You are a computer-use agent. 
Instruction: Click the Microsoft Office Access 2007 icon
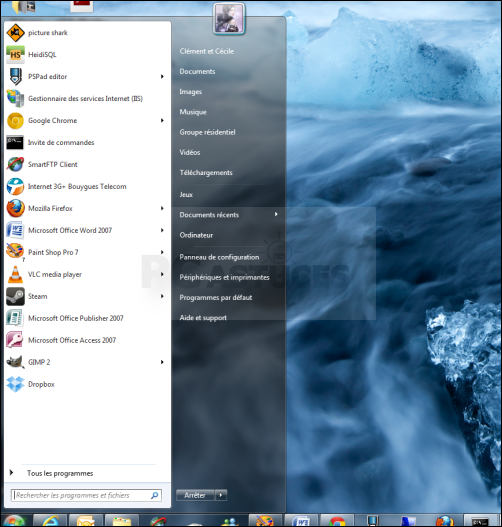click(x=15, y=340)
